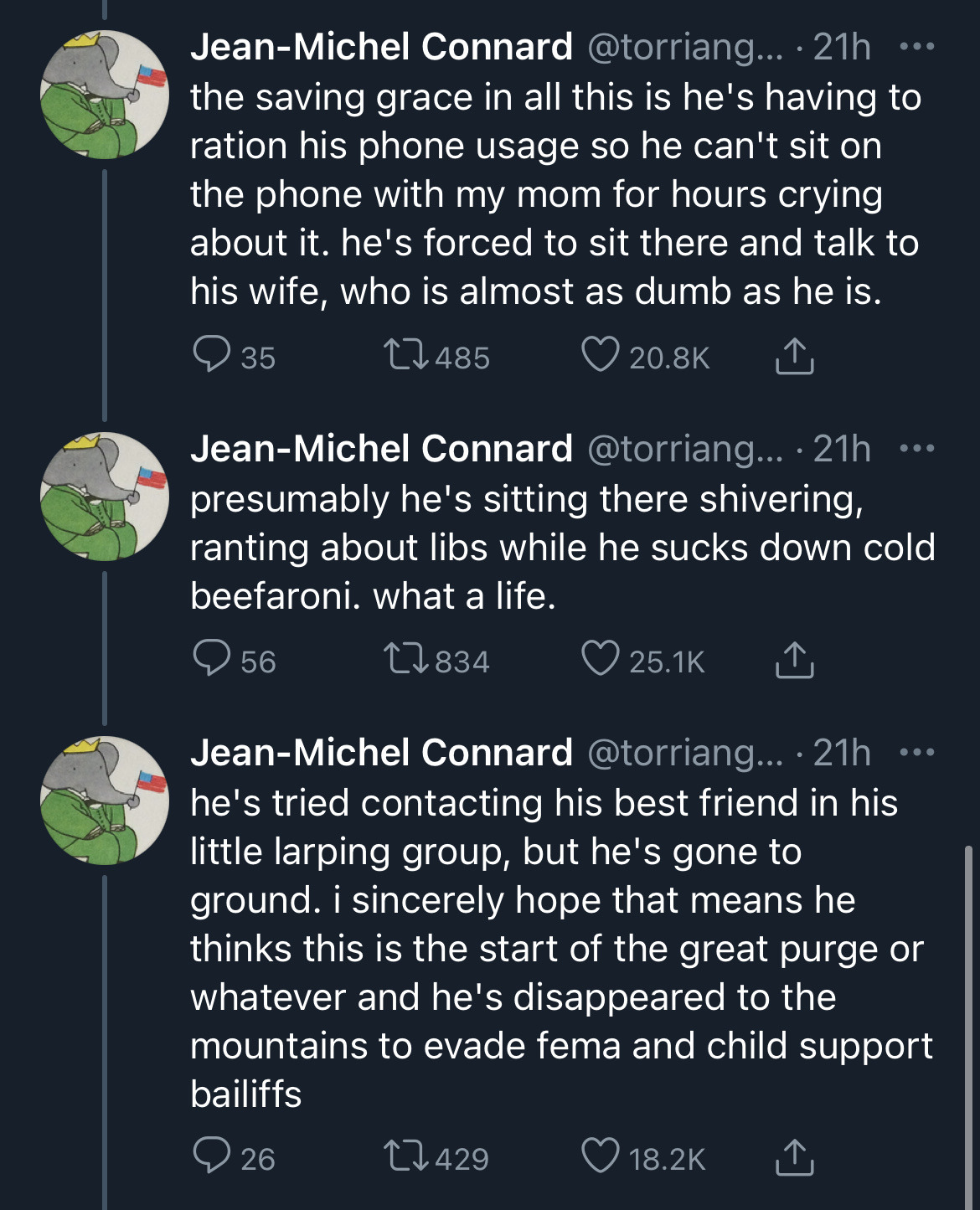The width and height of the screenshot is (980, 1210).
Task: Open more options on the 'beefaroni' tweet
Action: 917,449
